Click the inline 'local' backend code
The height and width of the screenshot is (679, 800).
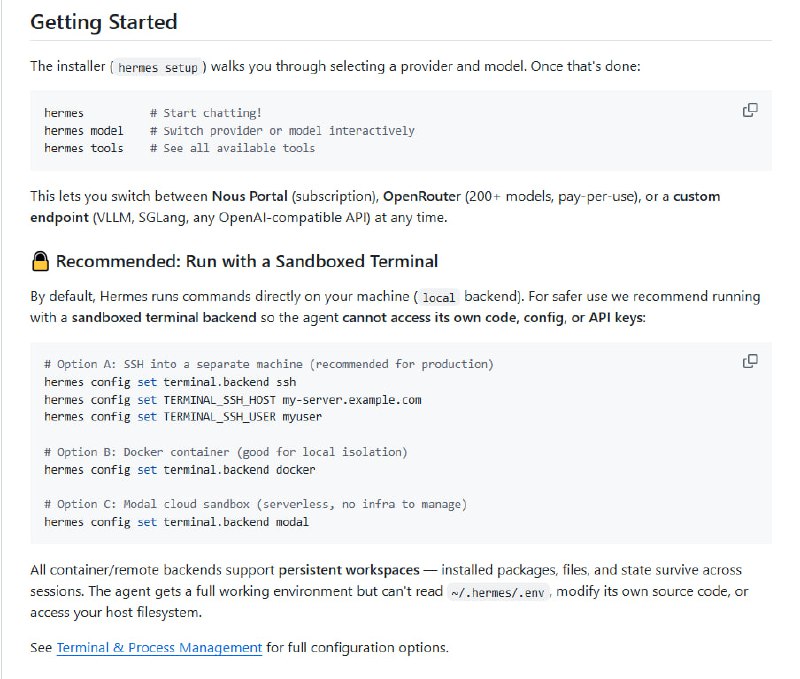(437, 297)
